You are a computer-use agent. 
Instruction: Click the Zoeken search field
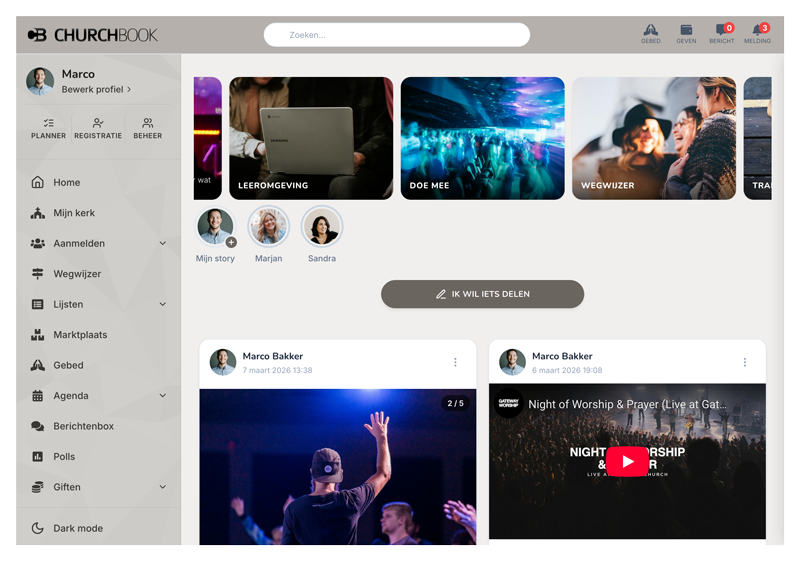pyautogui.click(x=397, y=35)
